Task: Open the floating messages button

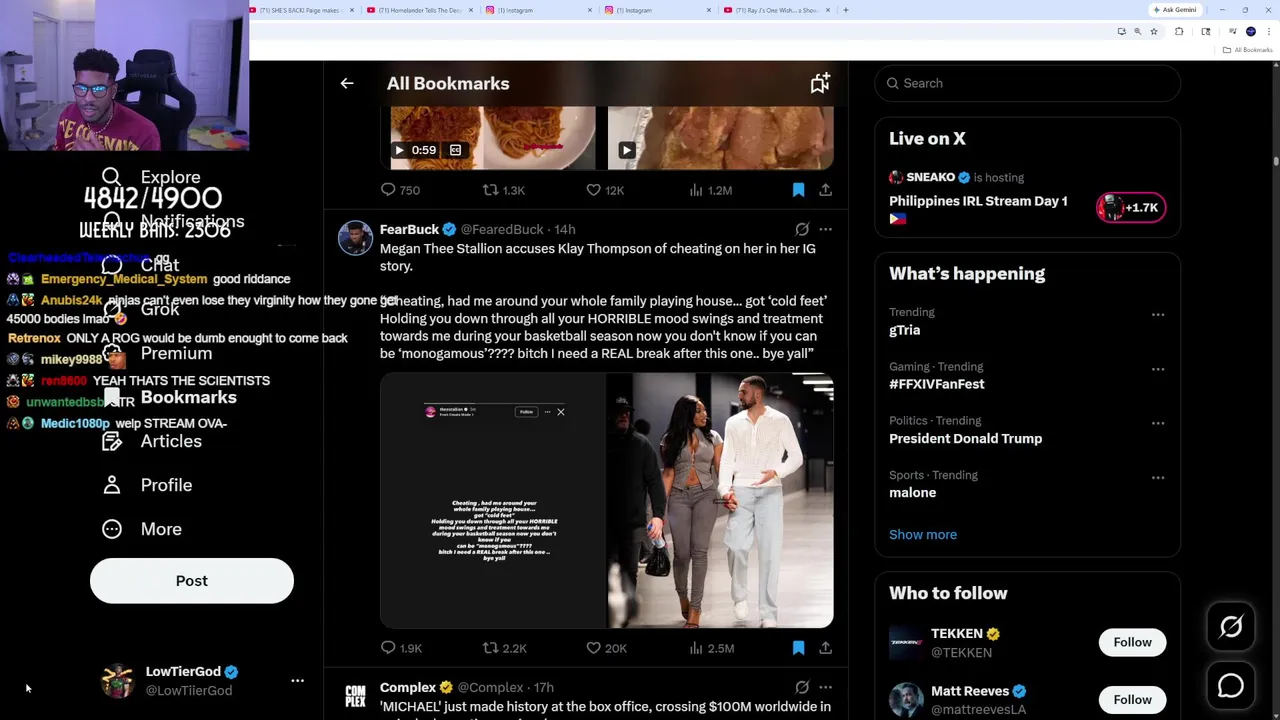Action: point(1231,686)
